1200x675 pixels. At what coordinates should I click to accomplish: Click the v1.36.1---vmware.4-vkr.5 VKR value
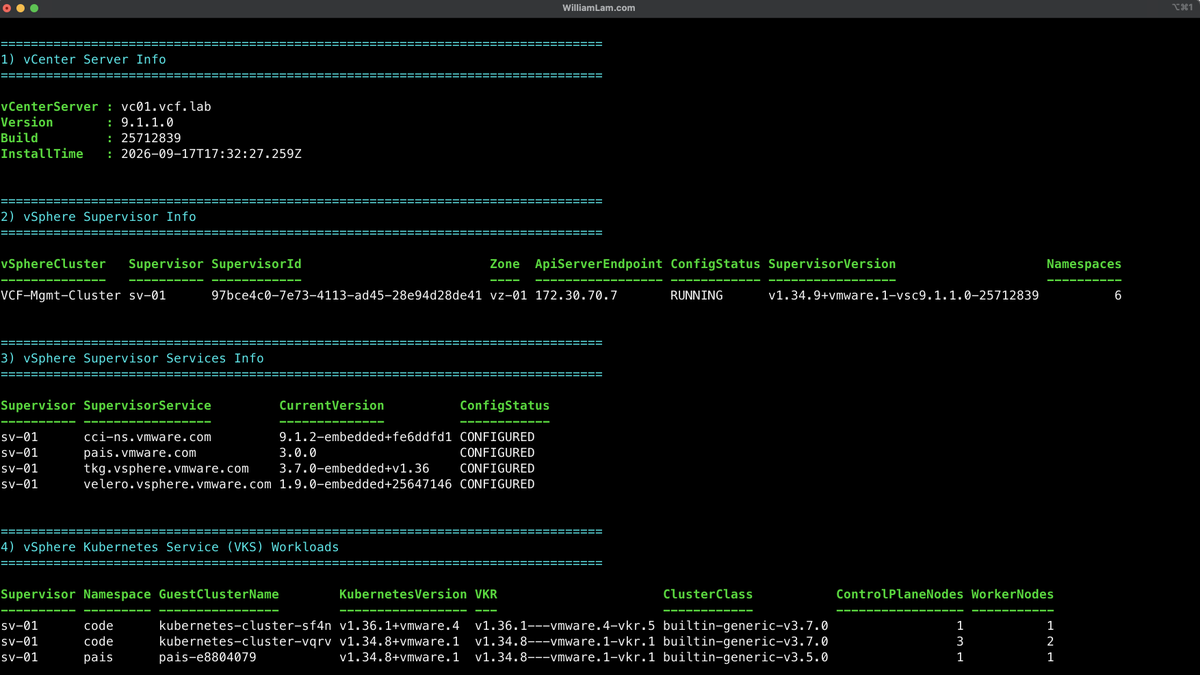565,626
